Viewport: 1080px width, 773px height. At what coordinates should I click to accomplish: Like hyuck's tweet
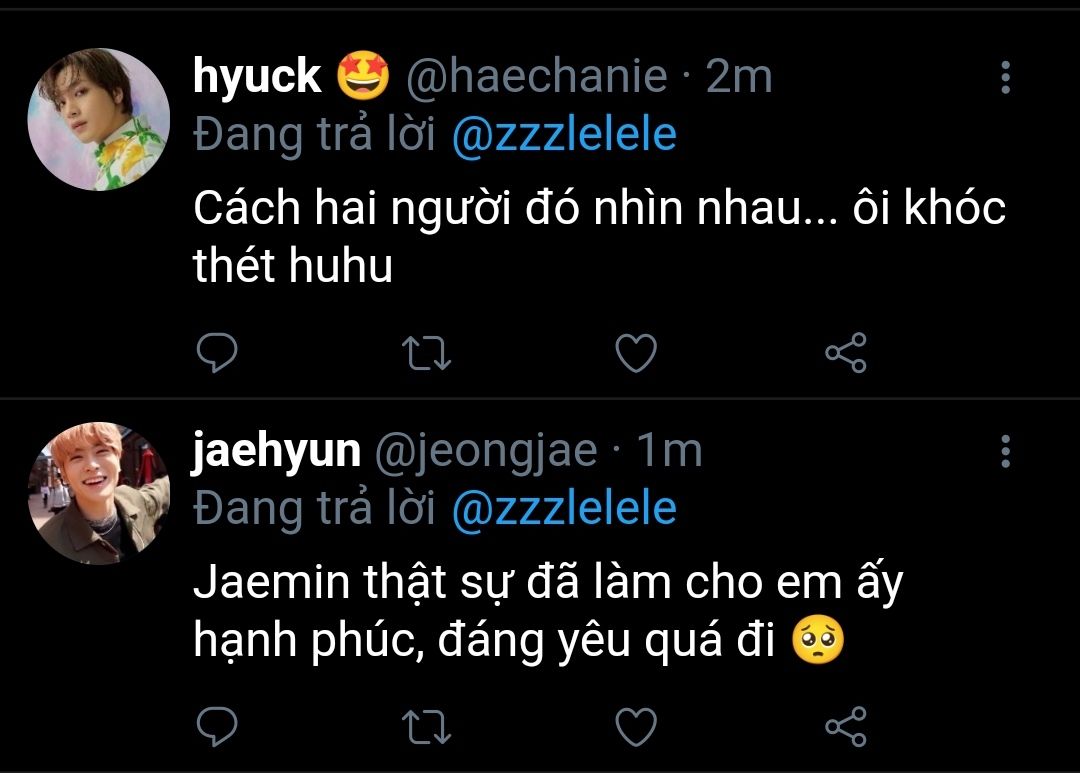click(x=636, y=353)
